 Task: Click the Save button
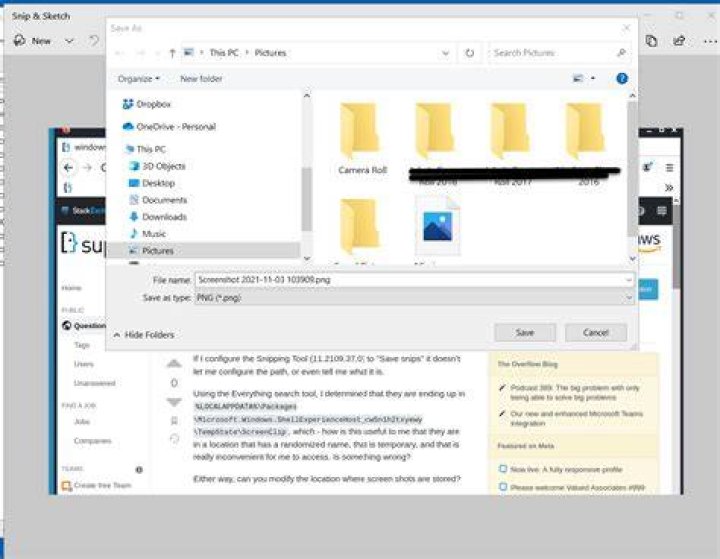coord(525,332)
